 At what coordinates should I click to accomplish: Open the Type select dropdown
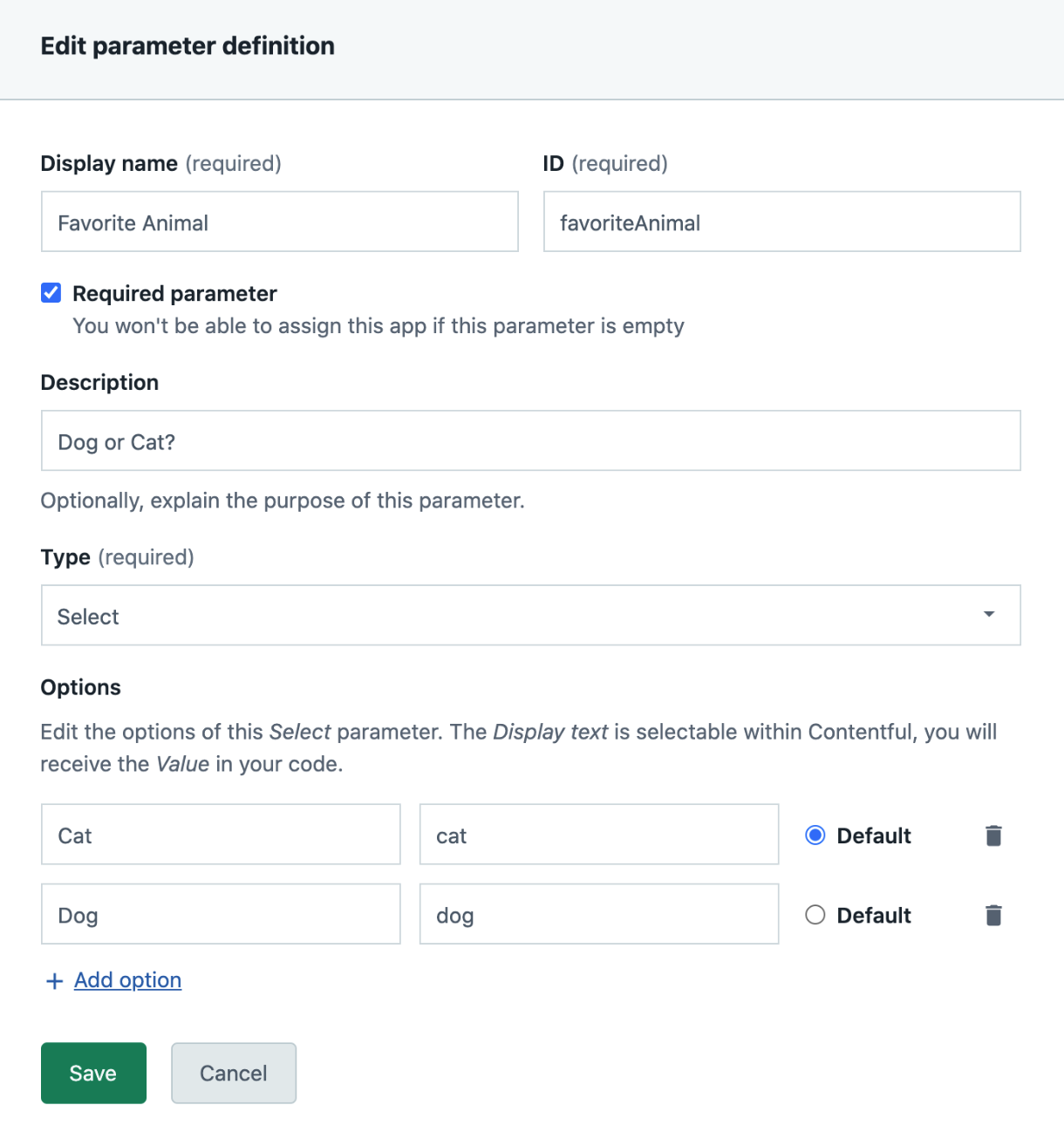[530, 616]
